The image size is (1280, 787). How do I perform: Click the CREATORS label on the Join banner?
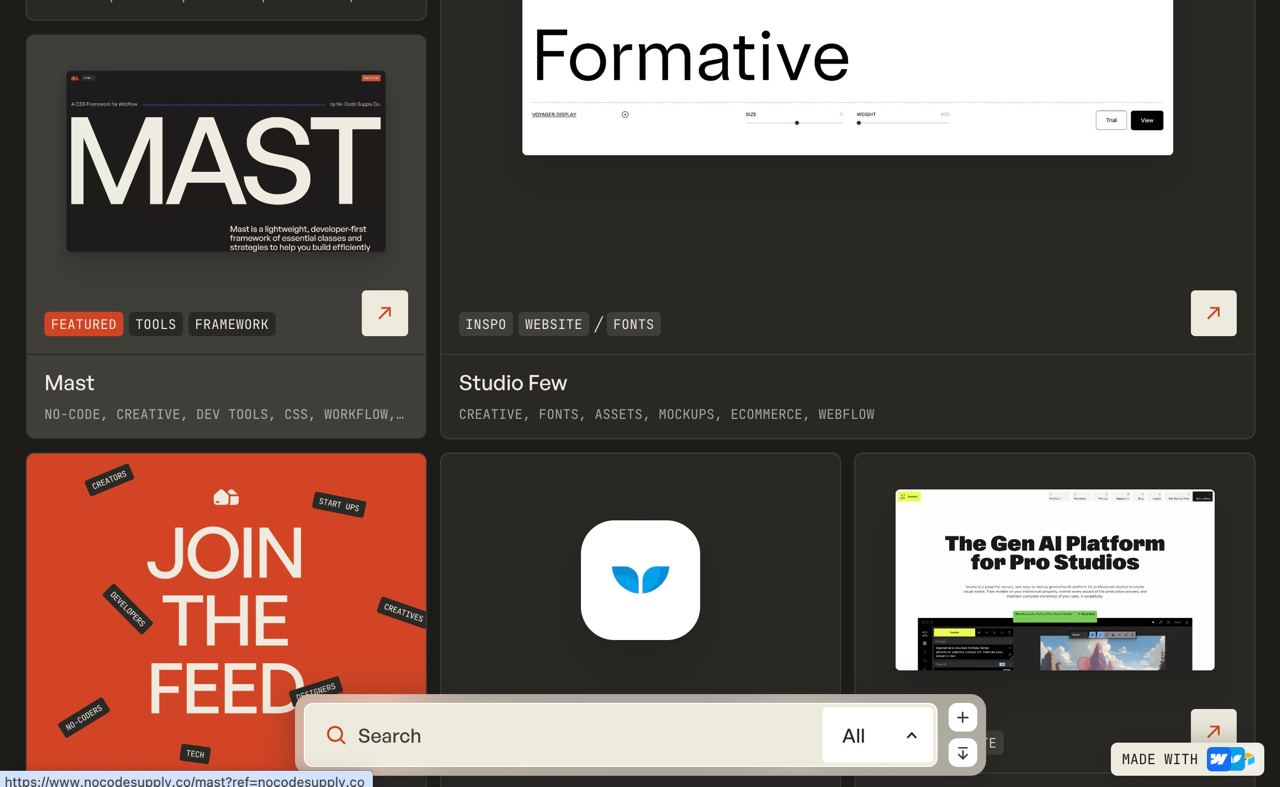tap(109, 480)
